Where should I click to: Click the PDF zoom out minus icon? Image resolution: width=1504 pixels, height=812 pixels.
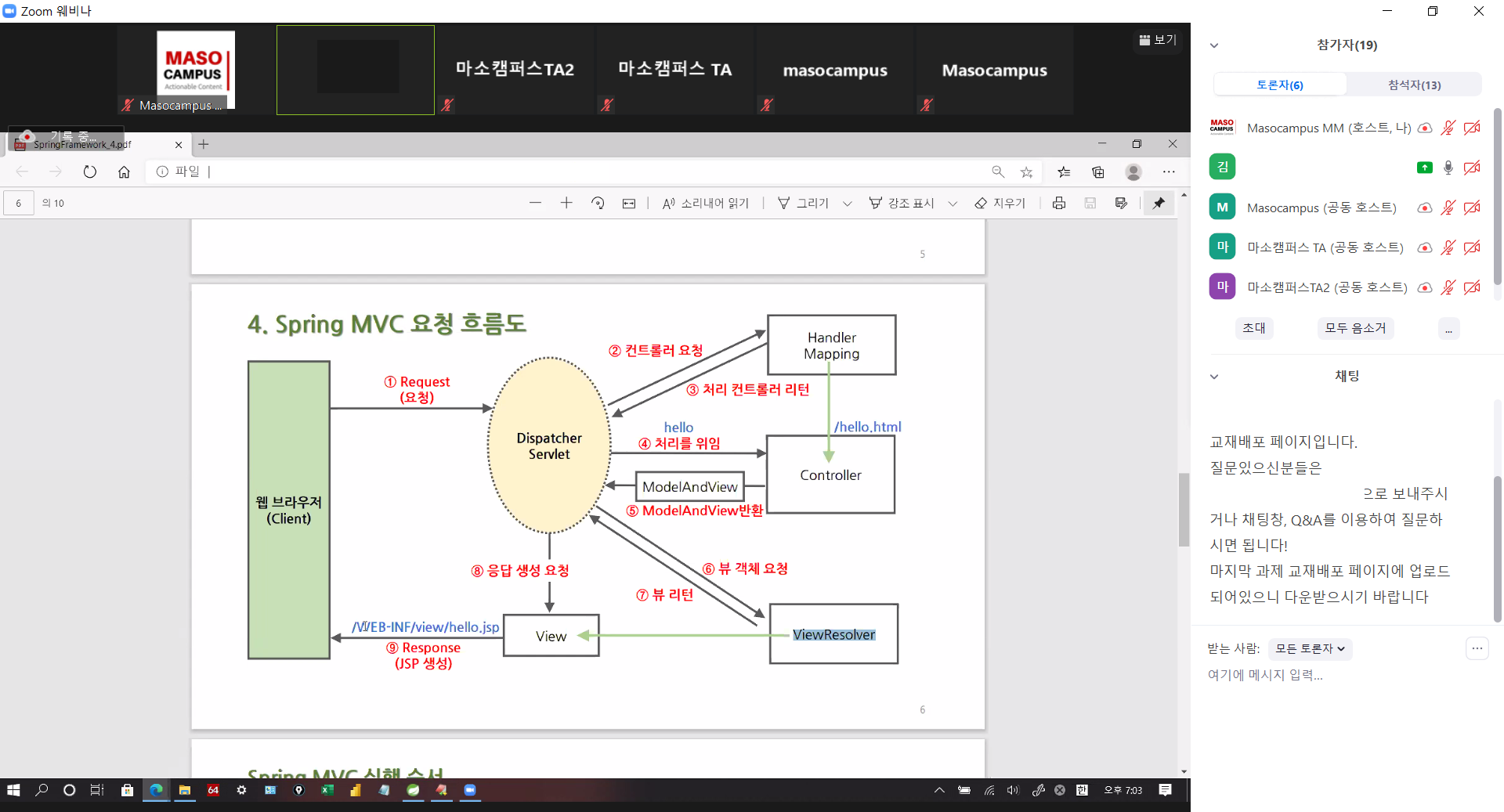point(535,203)
